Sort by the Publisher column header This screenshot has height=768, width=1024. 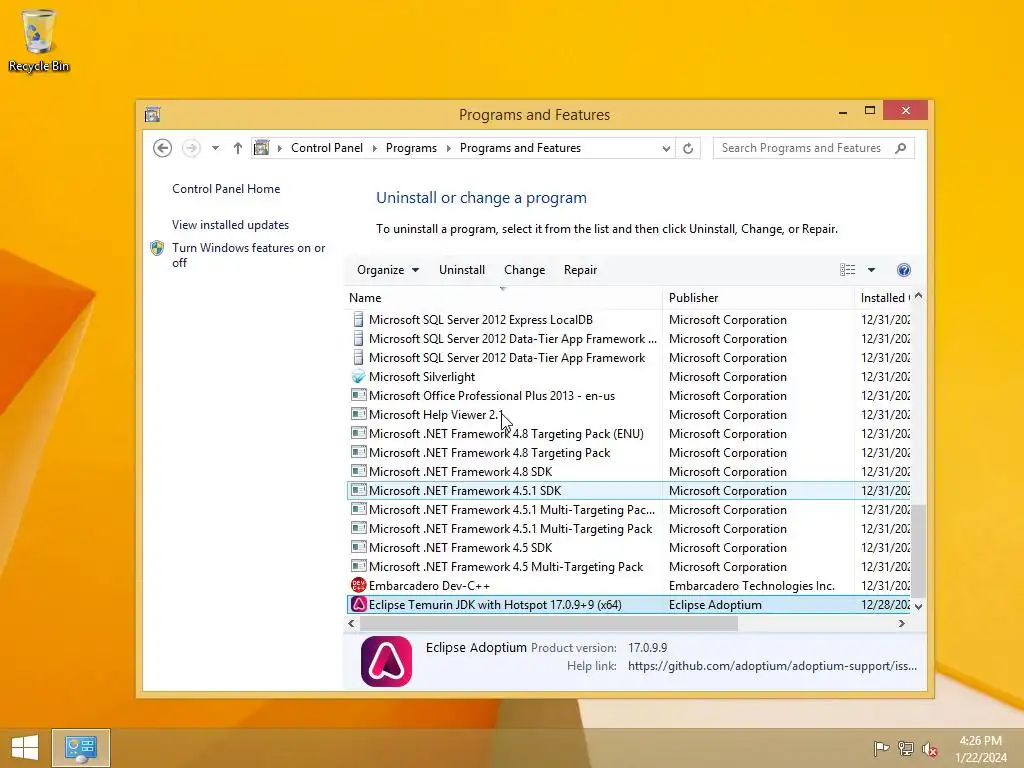(758, 298)
